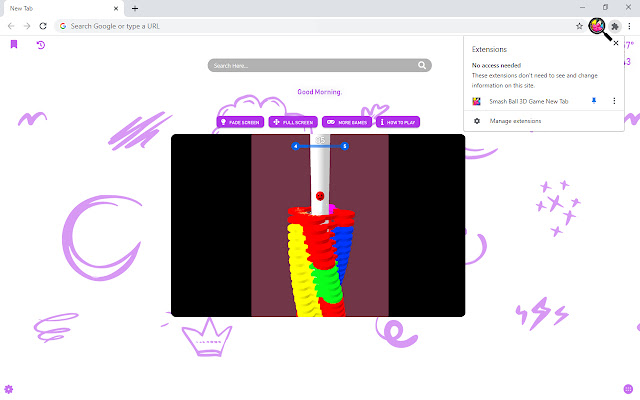
Task: Open the purple settings gear icon
Action: (9, 389)
